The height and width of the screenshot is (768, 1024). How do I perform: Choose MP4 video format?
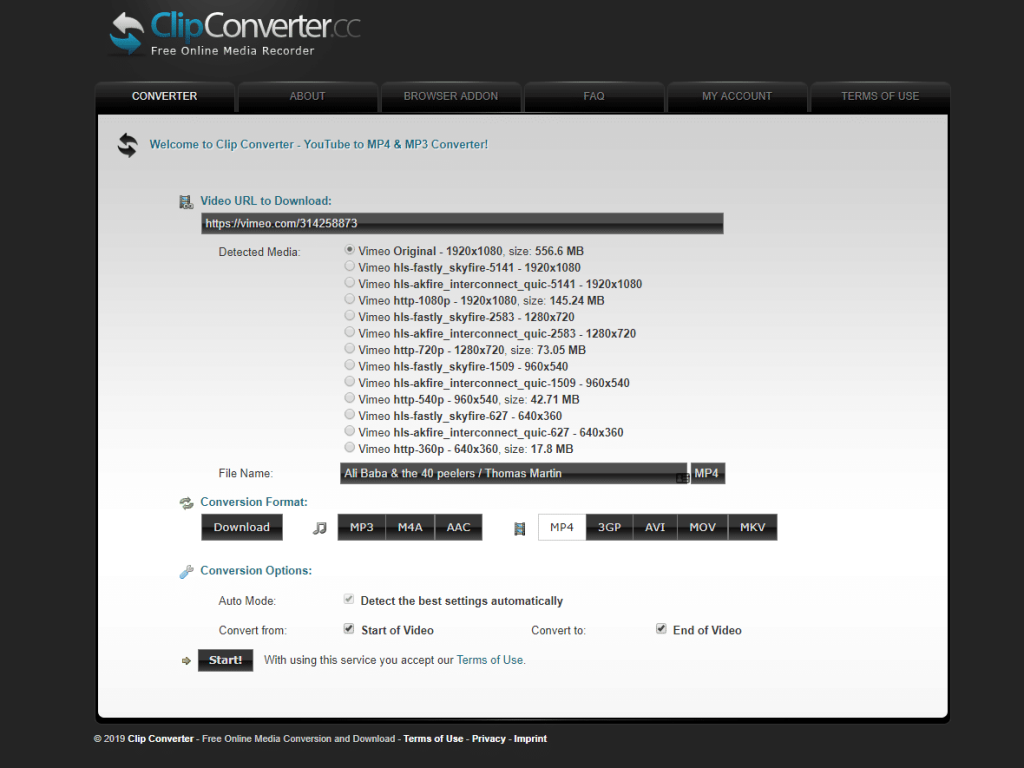point(562,528)
